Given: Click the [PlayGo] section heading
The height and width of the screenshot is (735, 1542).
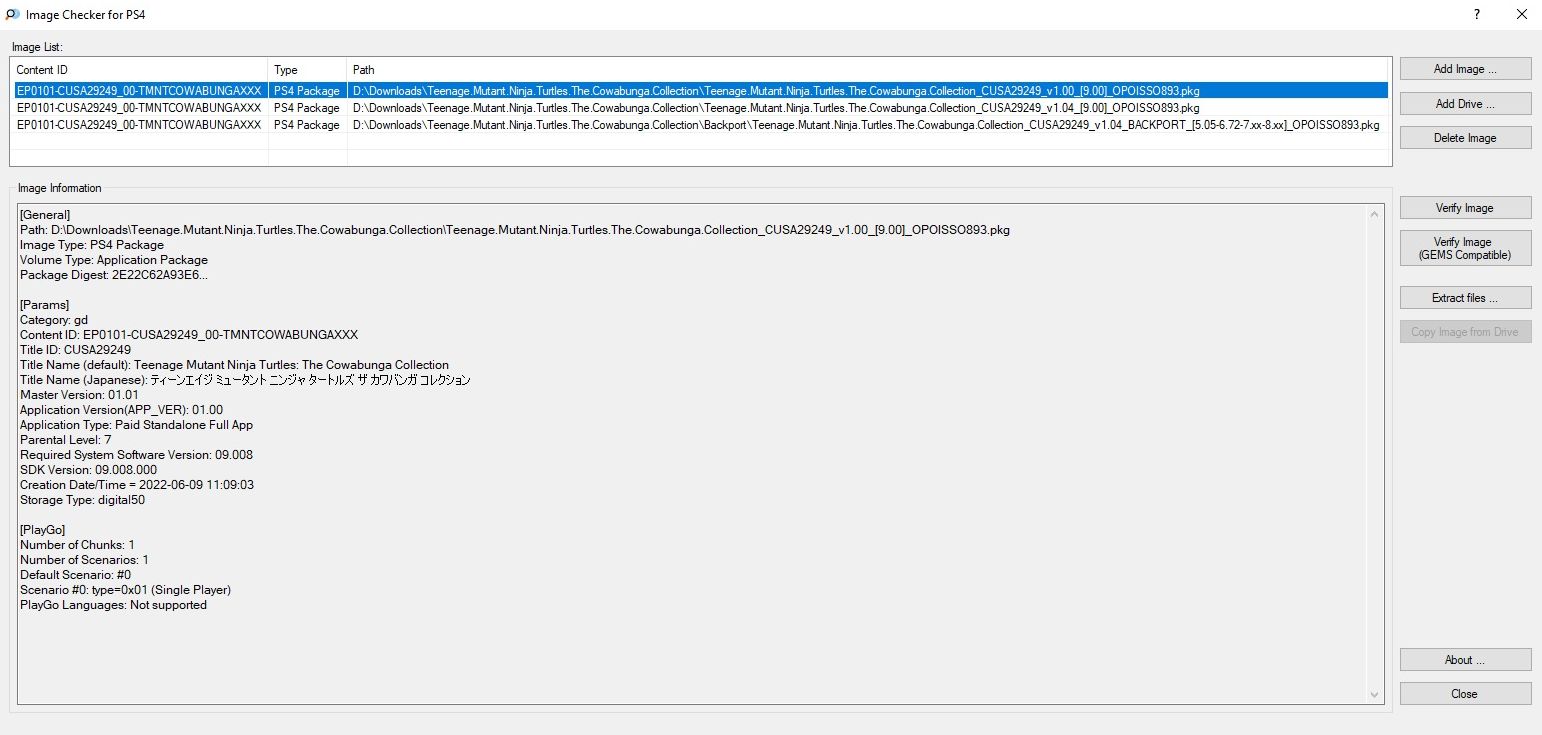Looking at the screenshot, I should click(44, 530).
